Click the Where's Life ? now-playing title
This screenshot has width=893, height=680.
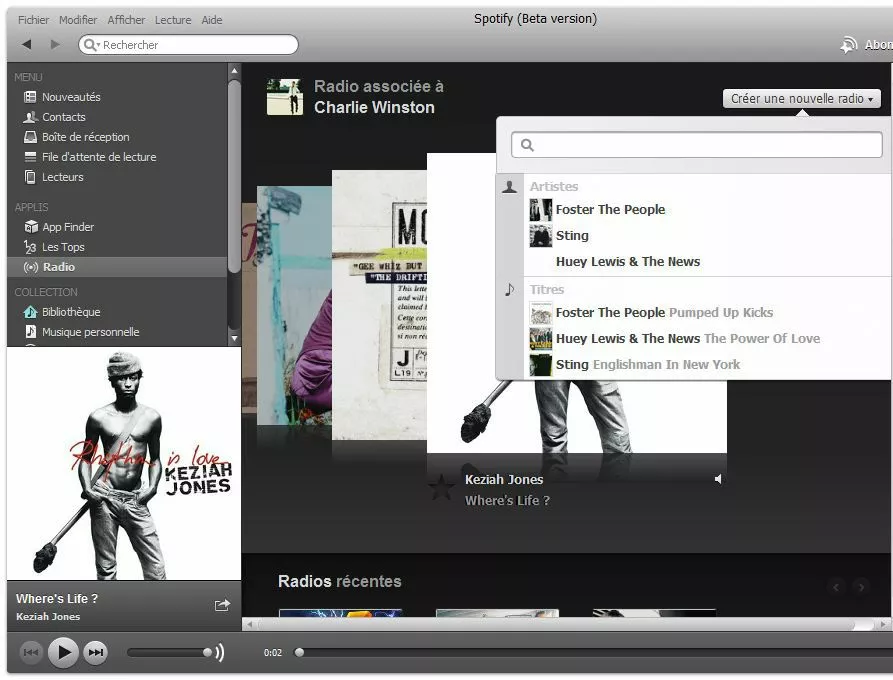[57, 599]
